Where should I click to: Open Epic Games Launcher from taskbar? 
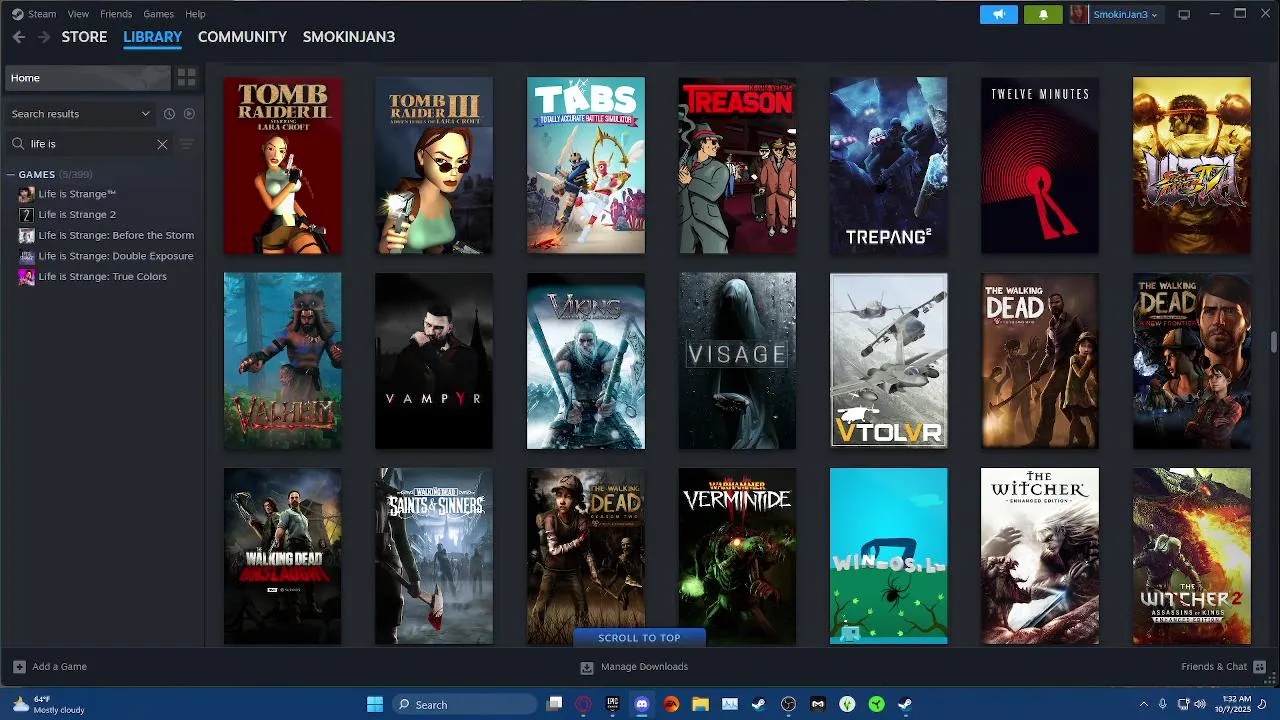pos(613,704)
